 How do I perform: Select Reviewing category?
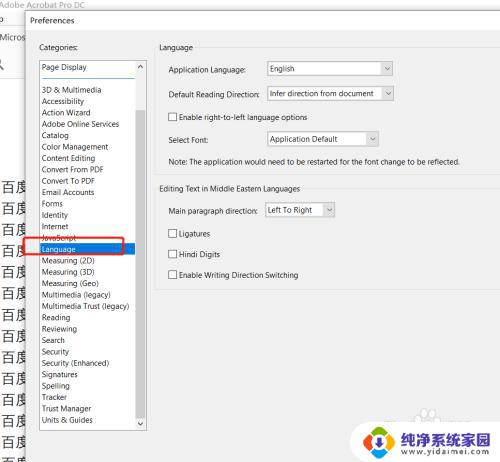click(59, 329)
